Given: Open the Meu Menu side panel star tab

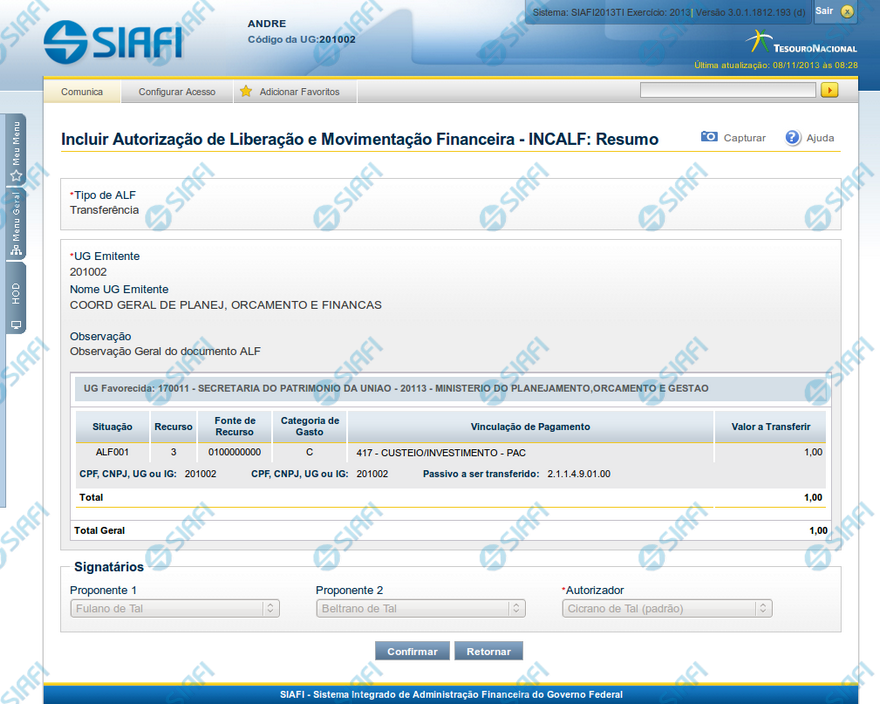Looking at the screenshot, I should (16, 150).
